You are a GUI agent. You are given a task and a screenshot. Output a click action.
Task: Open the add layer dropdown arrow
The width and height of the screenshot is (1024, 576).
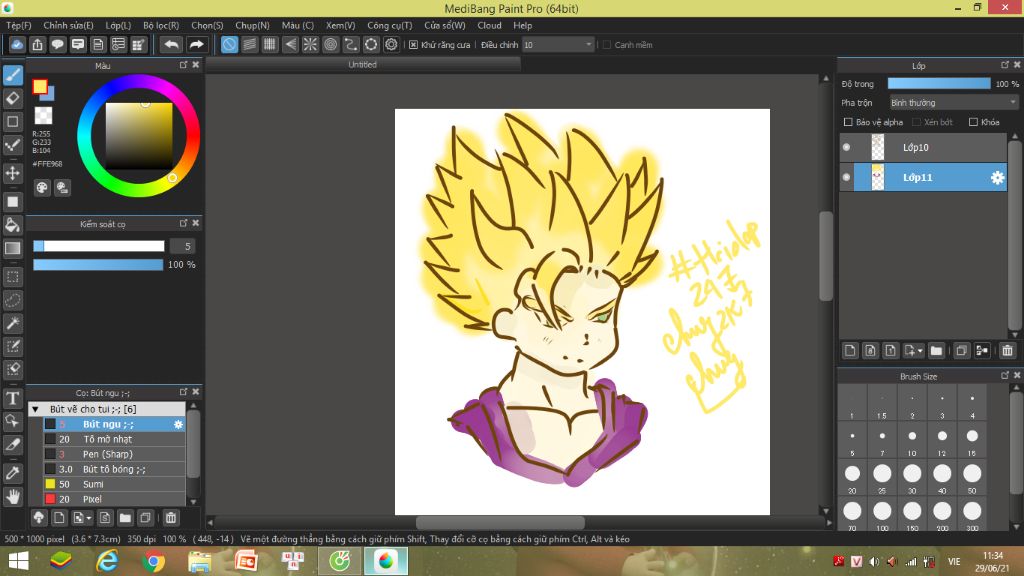click(x=920, y=351)
